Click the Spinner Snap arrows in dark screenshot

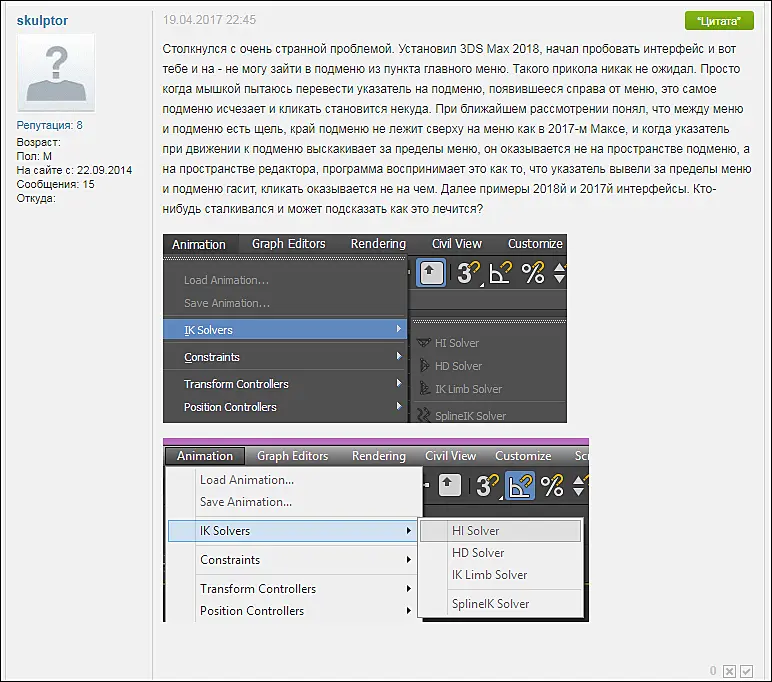point(560,273)
